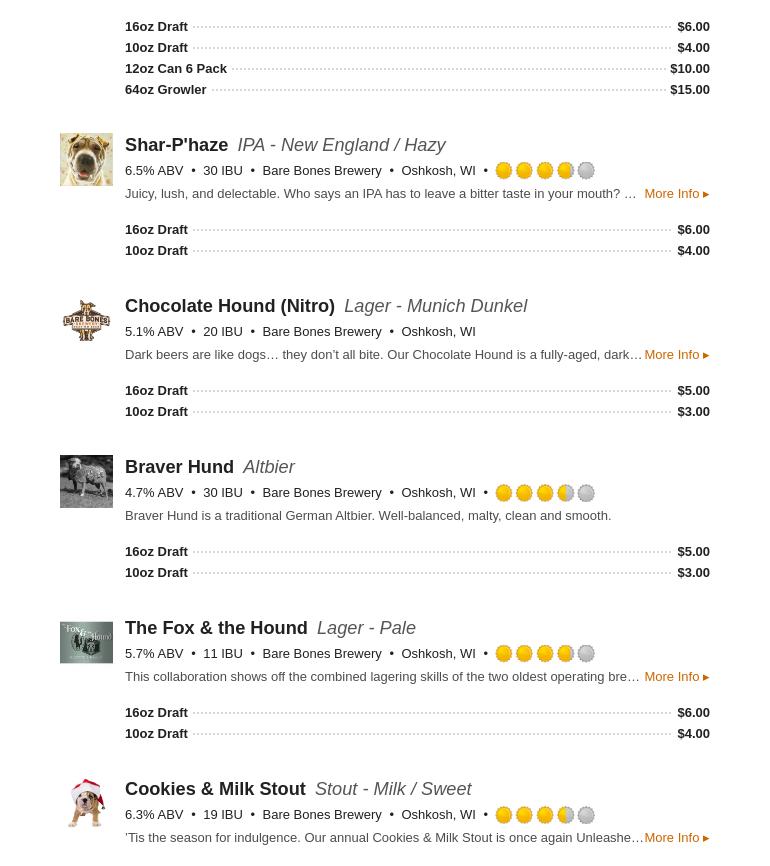Viewport: 770px width, 866px height.
Task: Open the Chocolate Hound (Nitro) beer title
Action: 230,306
